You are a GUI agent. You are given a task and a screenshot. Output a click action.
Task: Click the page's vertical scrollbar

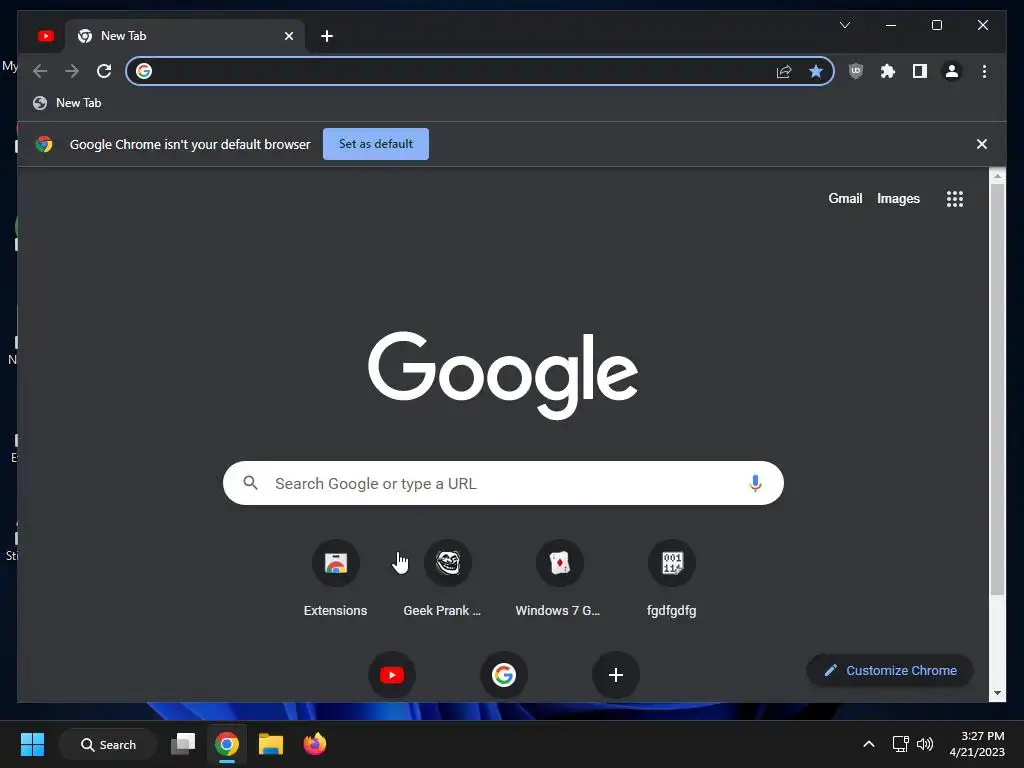click(x=997, y=389)
